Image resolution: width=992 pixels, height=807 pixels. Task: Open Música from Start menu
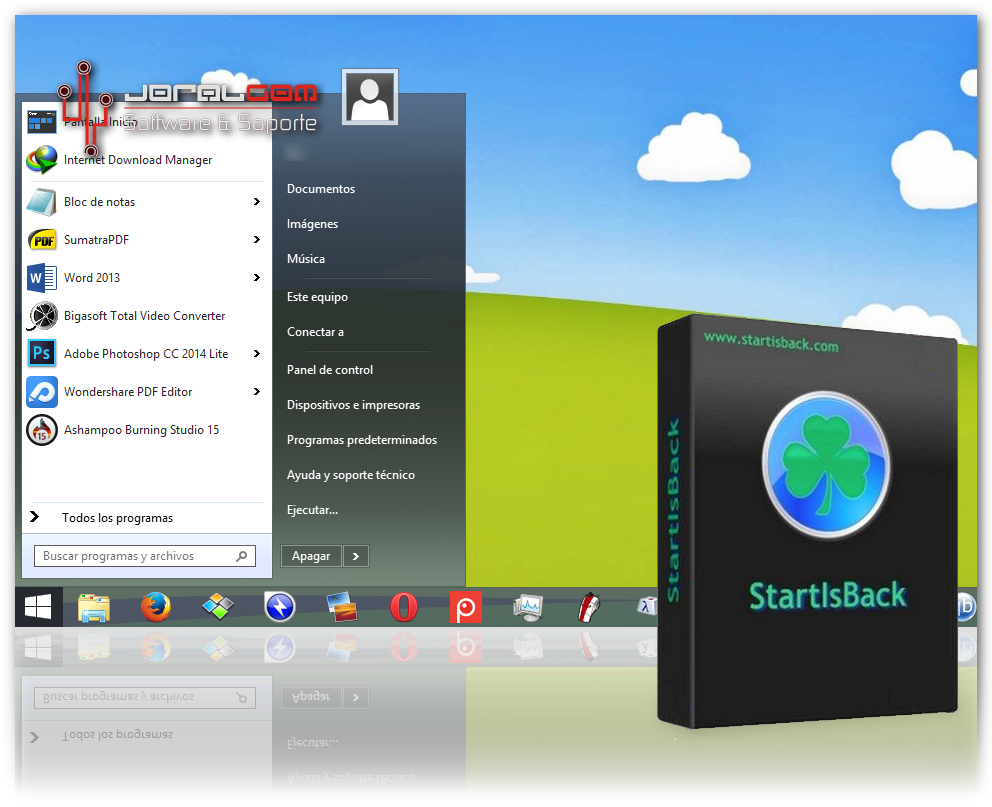point(306,259)
